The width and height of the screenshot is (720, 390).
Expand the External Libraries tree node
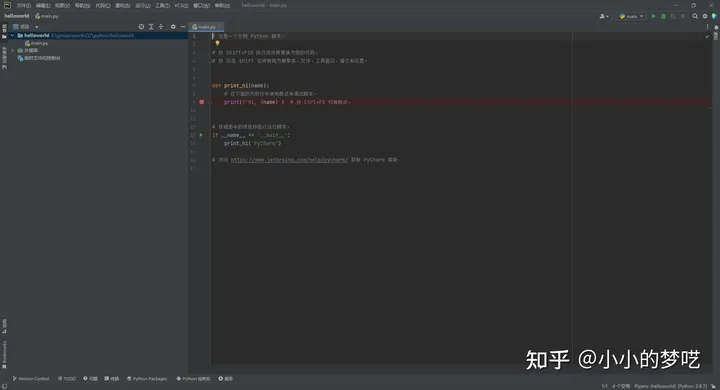pos(12,51)
